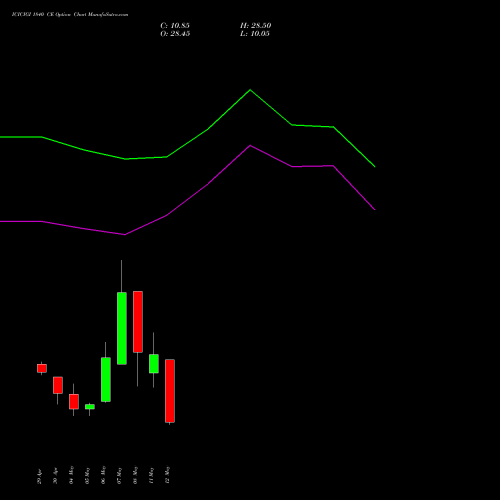Click the '07 May' date axis label
Viewport: 500px width, 500px height.
(120, 475)
